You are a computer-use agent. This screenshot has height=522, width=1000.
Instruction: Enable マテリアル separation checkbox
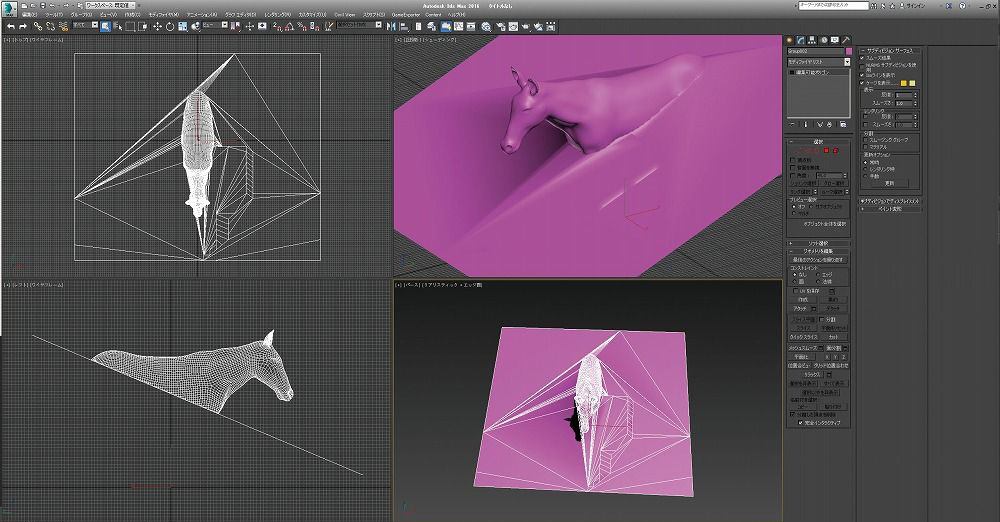click(x=865, y=147)
